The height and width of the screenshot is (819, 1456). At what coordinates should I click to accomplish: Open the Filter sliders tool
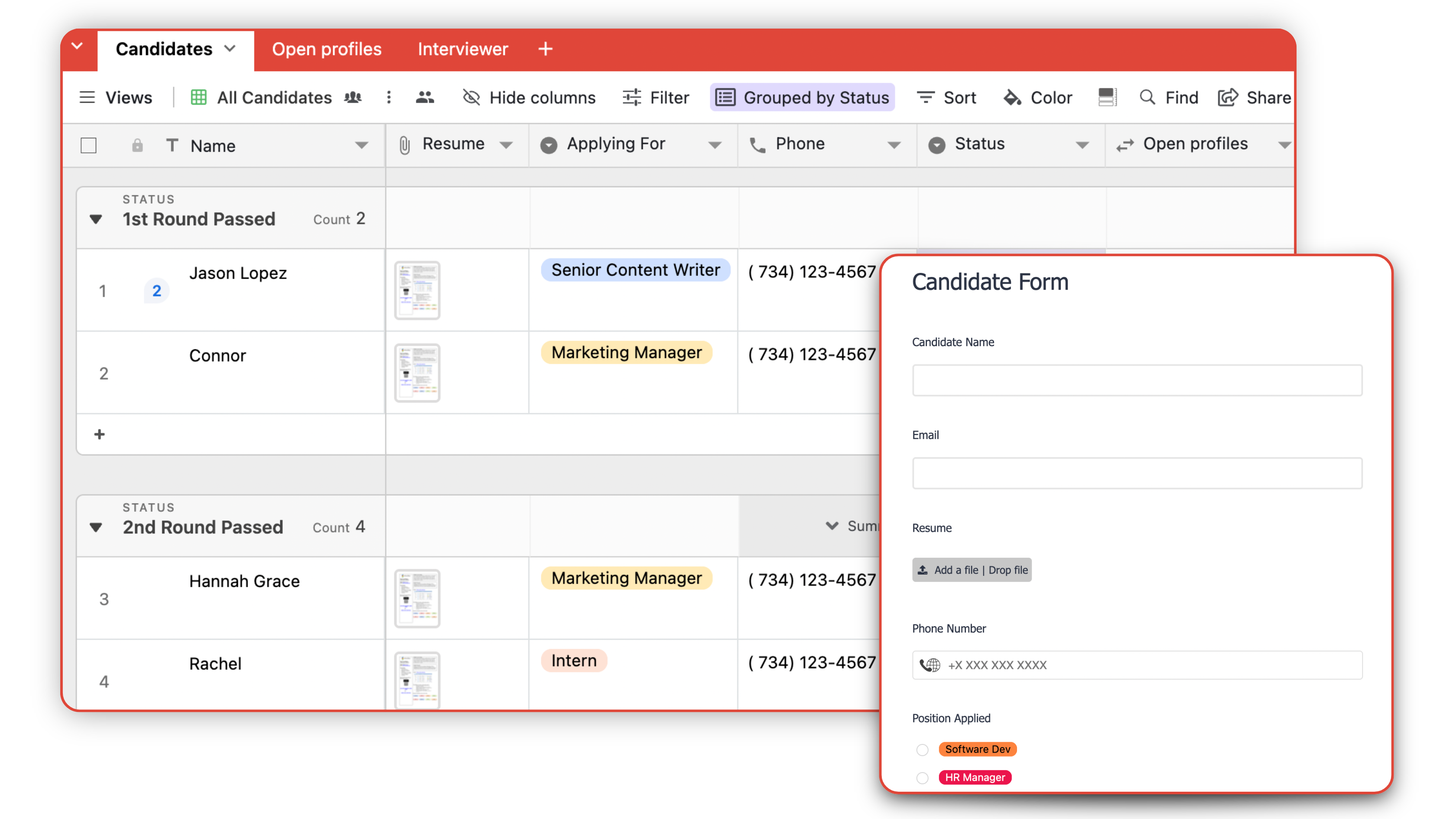pos(631,97)
